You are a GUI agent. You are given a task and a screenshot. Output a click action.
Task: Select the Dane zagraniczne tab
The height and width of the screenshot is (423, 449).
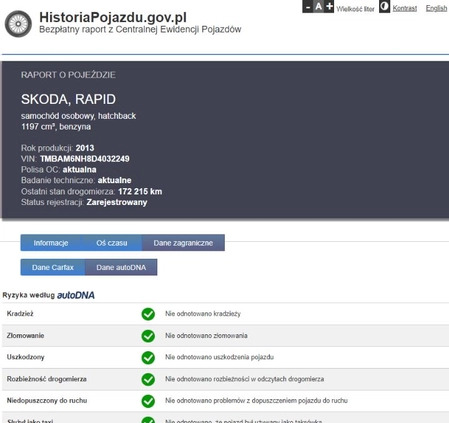[183, 243]
